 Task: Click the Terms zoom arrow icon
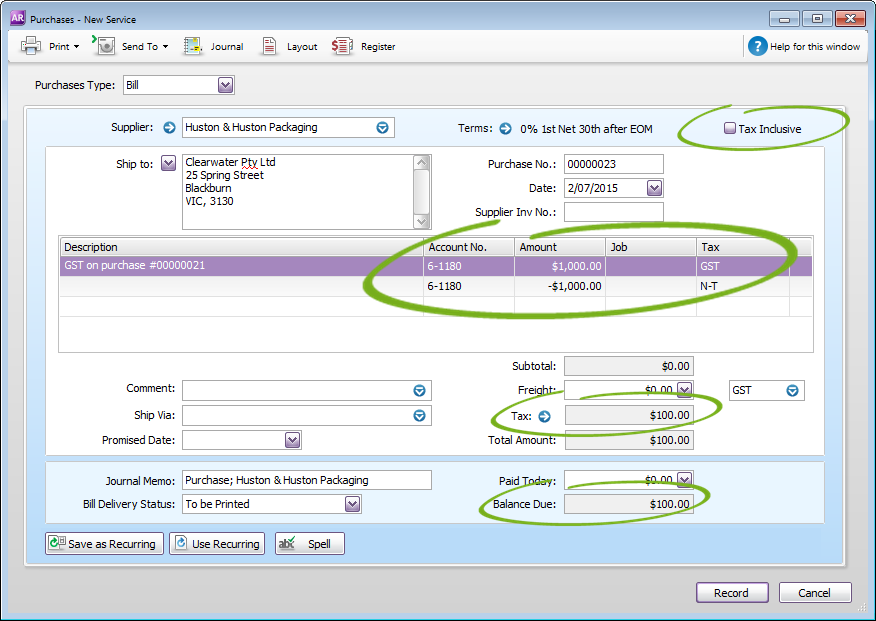pos(505,128)
